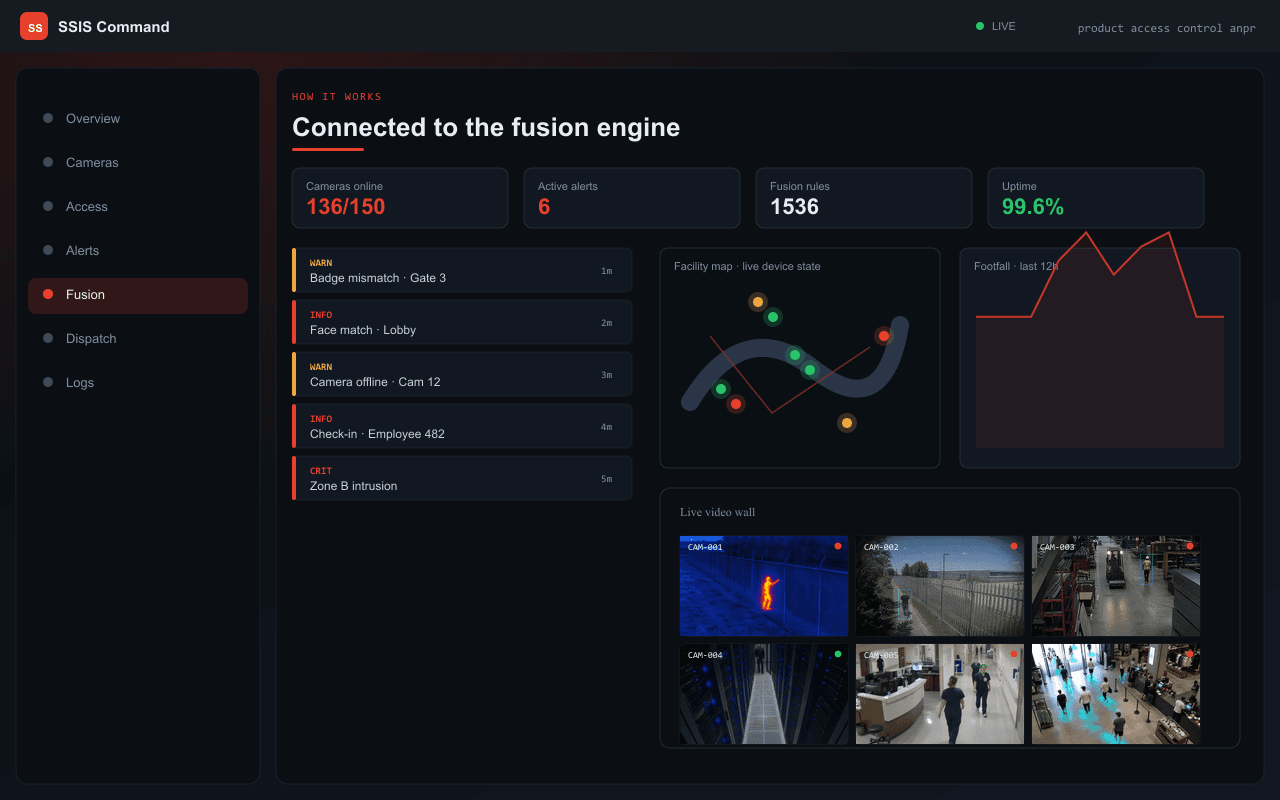The image size is (1280, 800).
Task: Click the Footfall last 12h chart
Action: point(1100,358)
